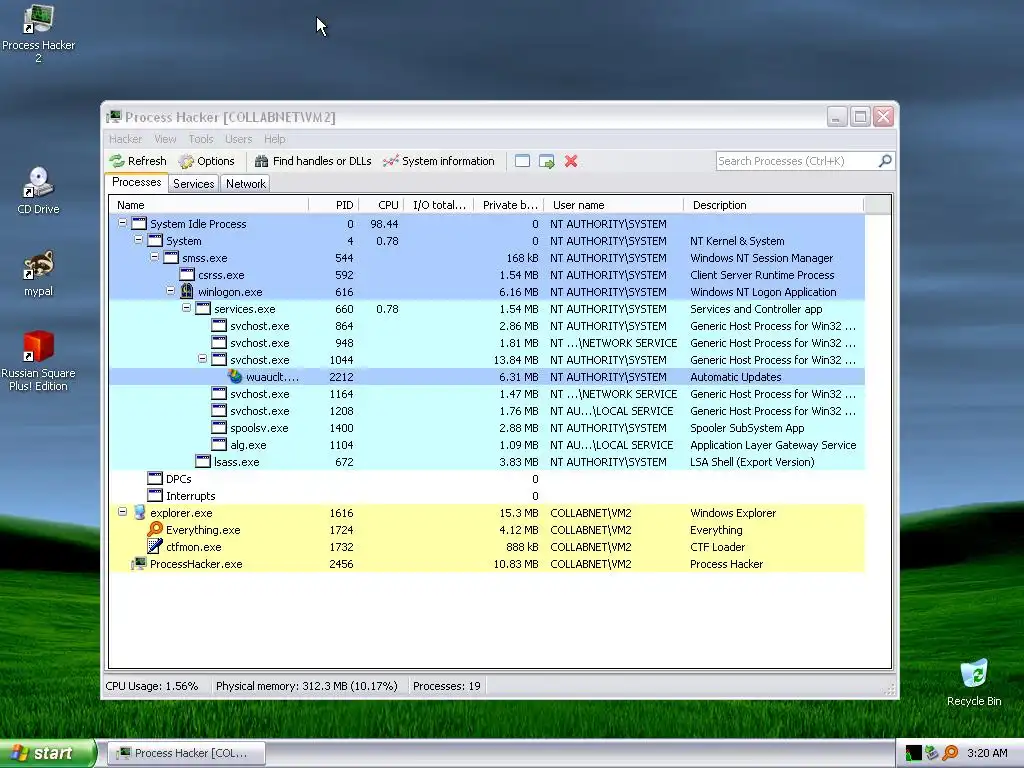Viewport: 1024px width, 768px height.
Task: Click the ProcessHacker.exe process icon
Action: click(138, 563)
